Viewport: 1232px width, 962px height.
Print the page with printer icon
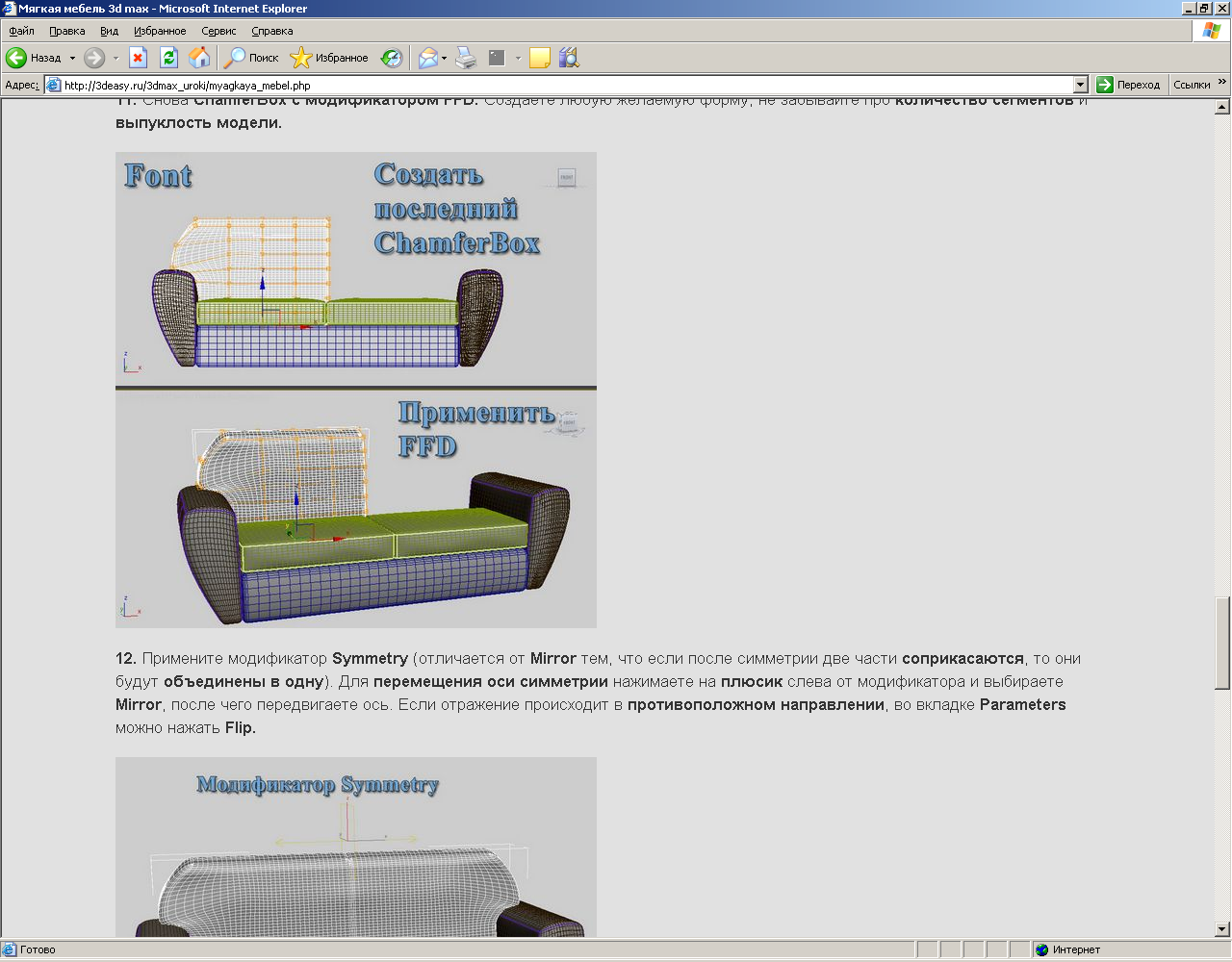click(466, 58)
